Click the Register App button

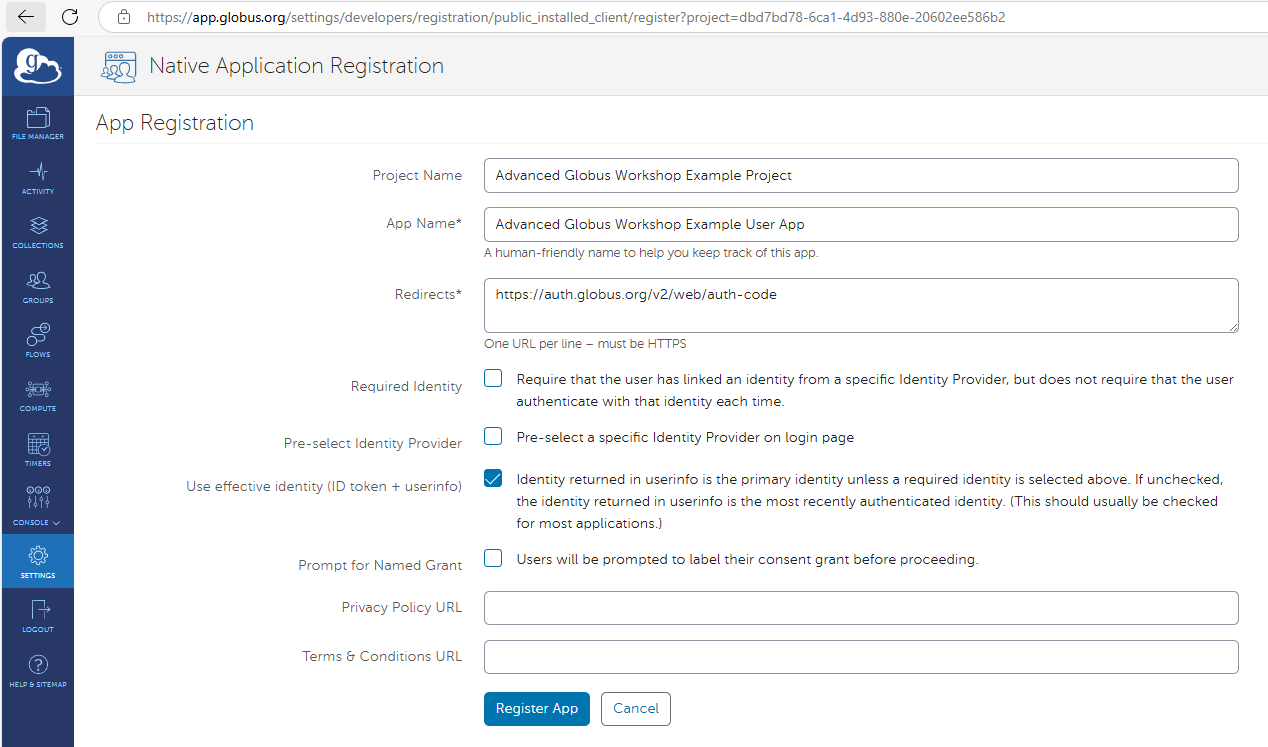click(536, 708)
